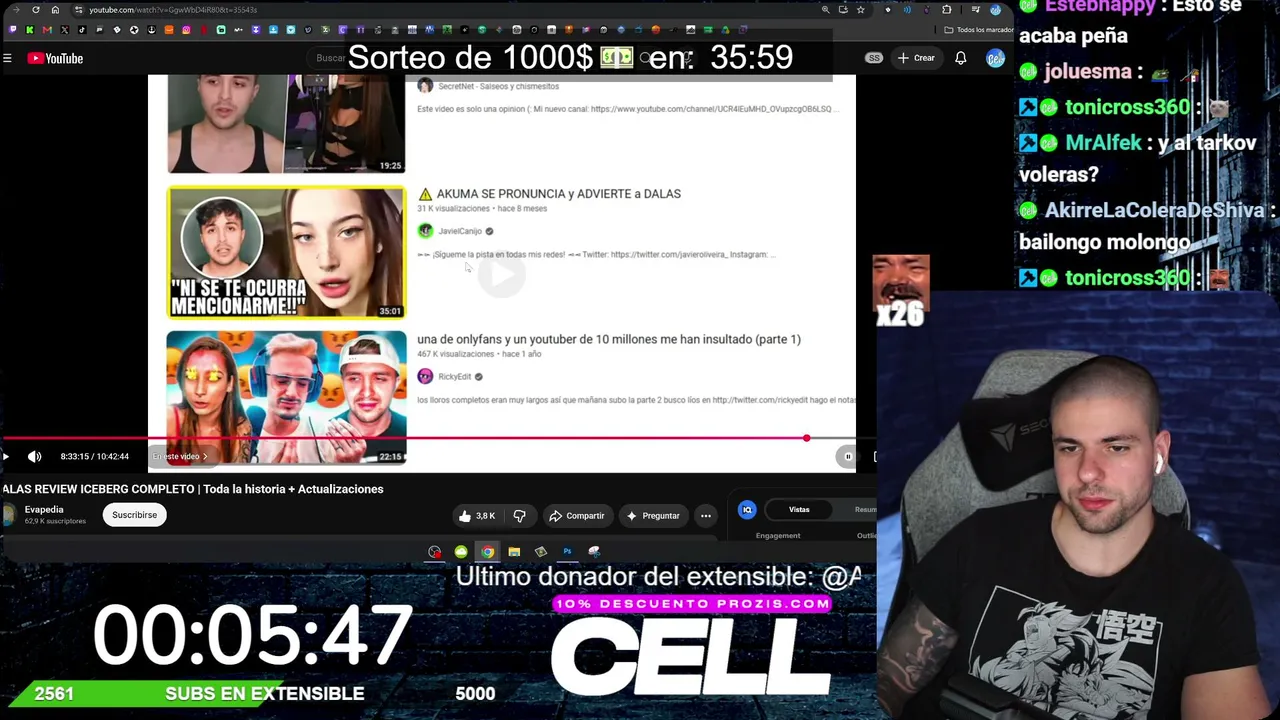
Task: Play the video with the play button
Action: (x=6, y=457)
